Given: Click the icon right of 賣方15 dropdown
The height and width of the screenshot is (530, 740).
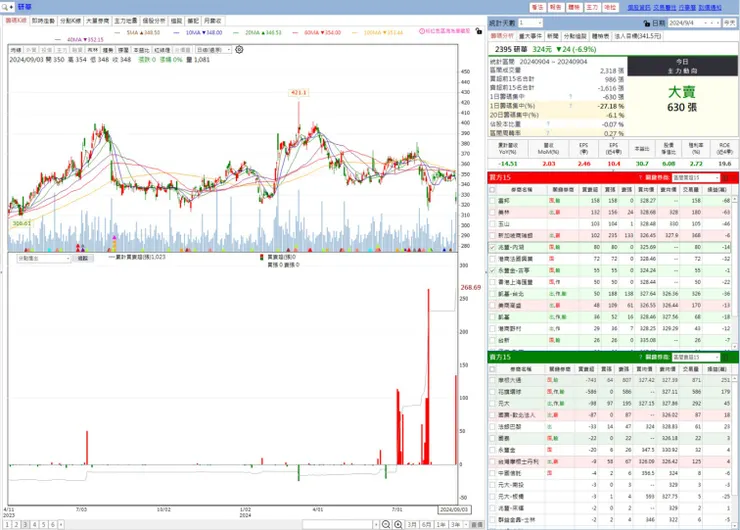Looking at the screenshot, I should (x=726, y=357).
